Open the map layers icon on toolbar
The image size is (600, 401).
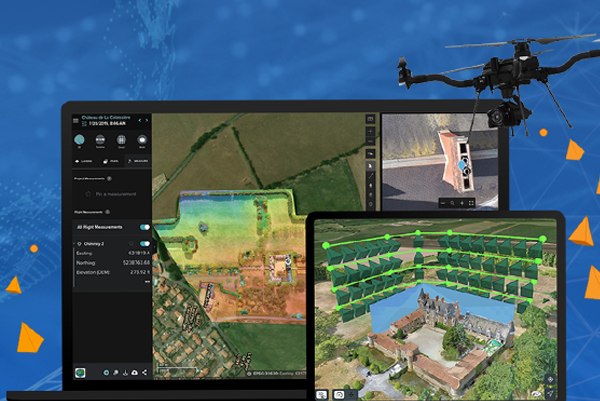[370, 118]
